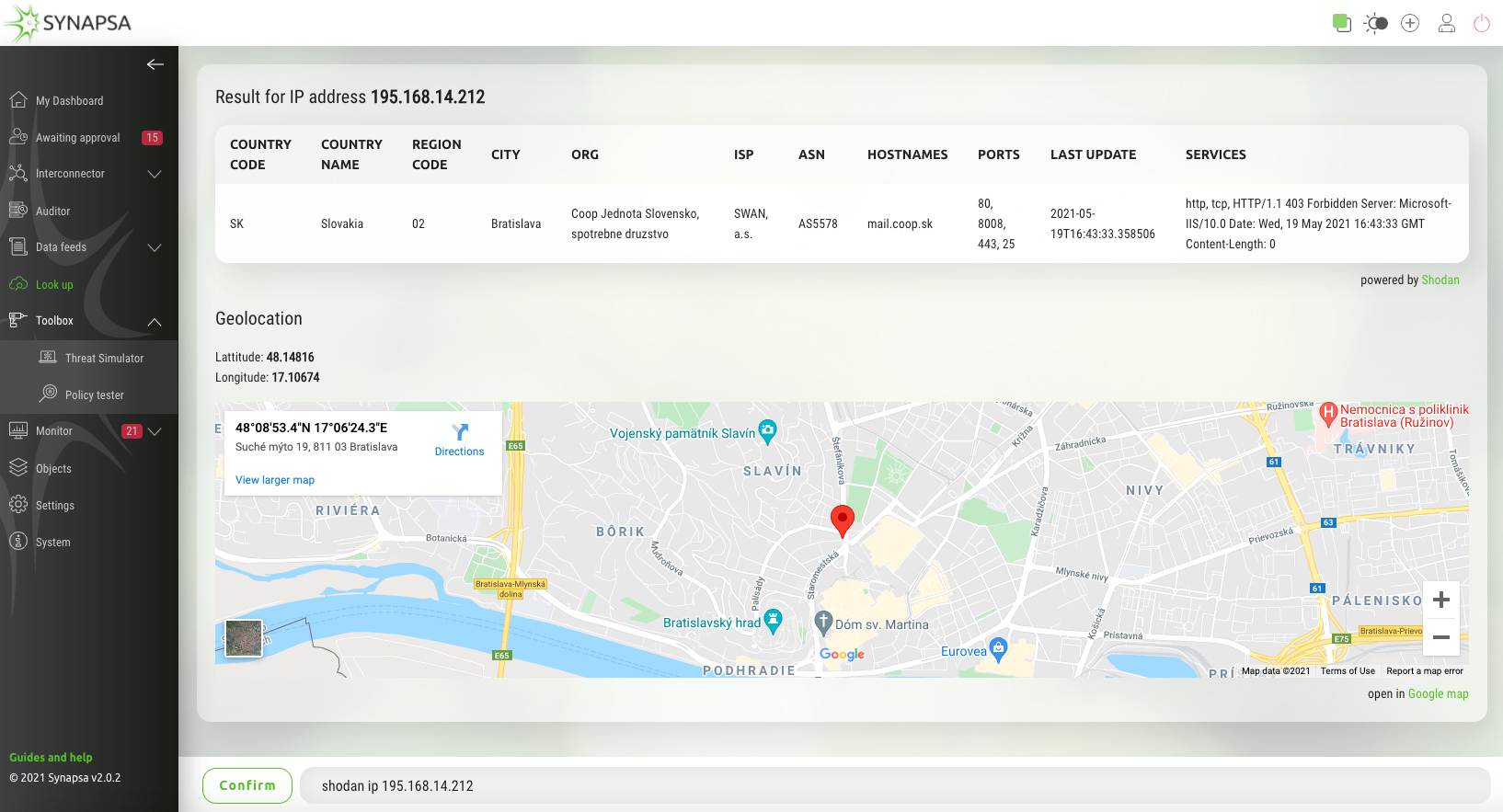Click the Monitor icon

pyautogui.click(x=17, y=430)
